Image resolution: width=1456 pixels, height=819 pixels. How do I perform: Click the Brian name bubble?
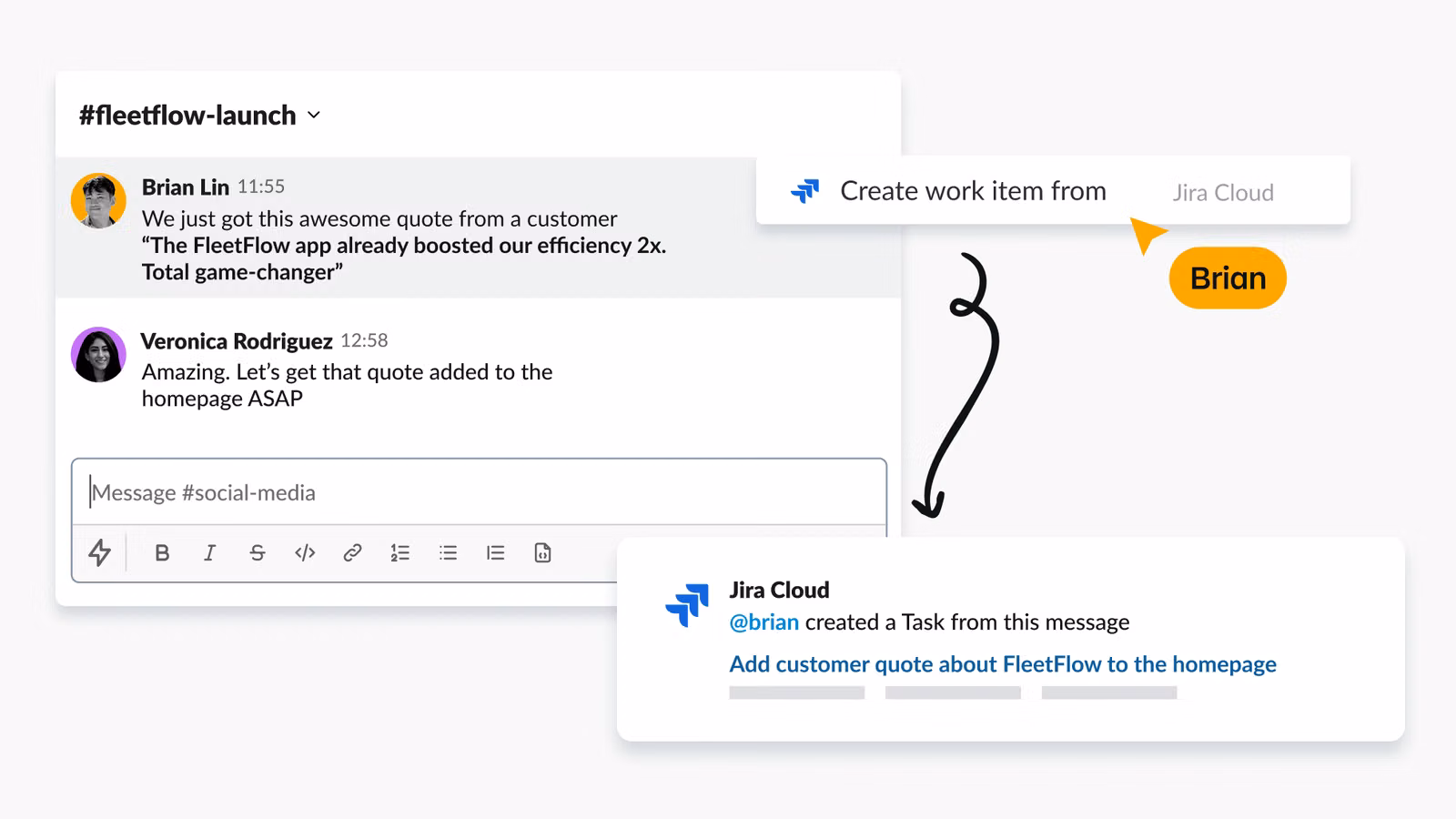[x=1227, y=278]
